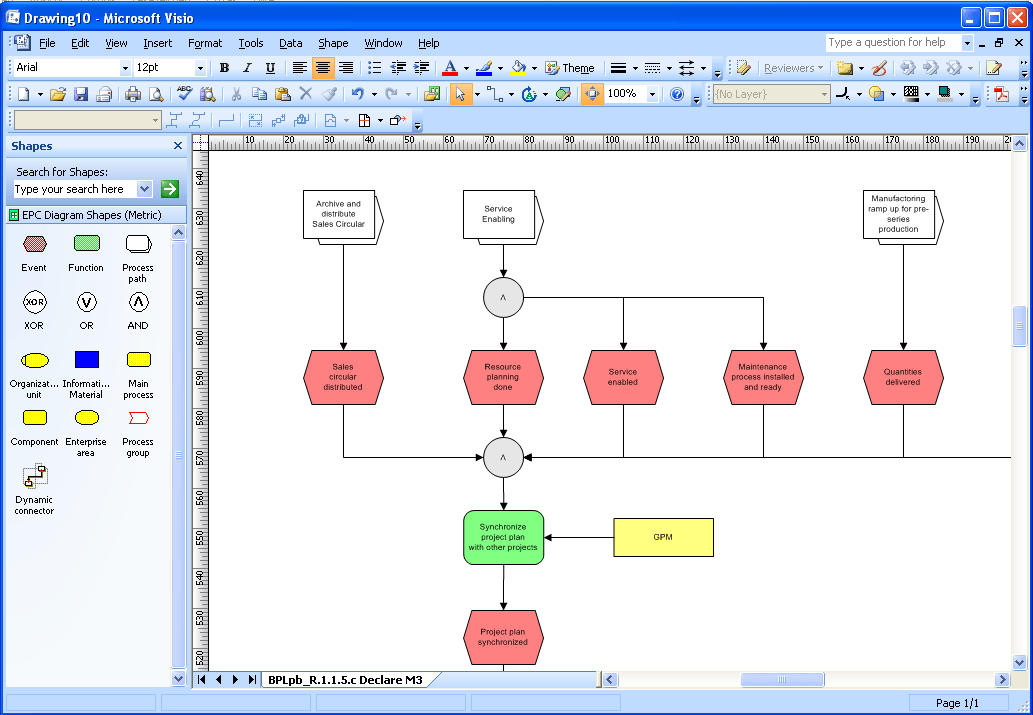Open the zoom 100% dropdown
Viewport: 1033px width, 715px height.
tap(652, 94)
